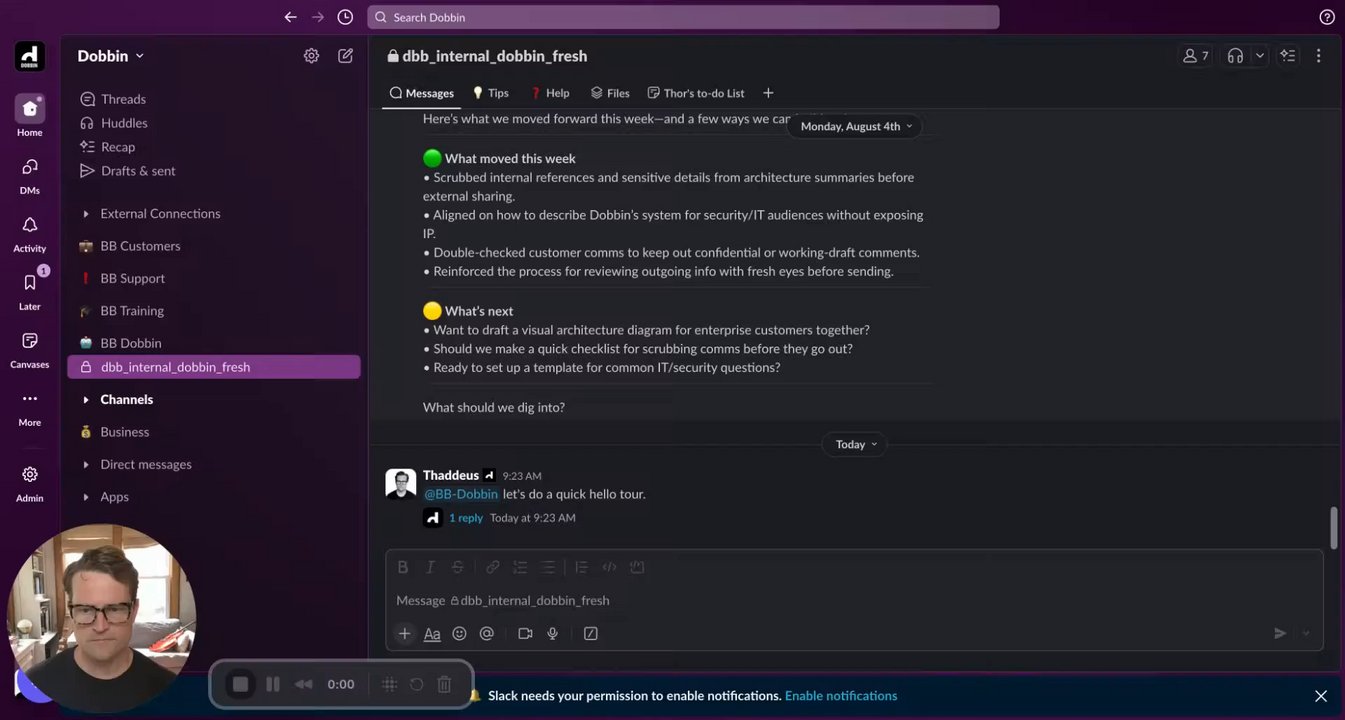This screenshot has height=720, width=1345.
Task: Add a new tab with plus
Action: (x=768, y=93)
